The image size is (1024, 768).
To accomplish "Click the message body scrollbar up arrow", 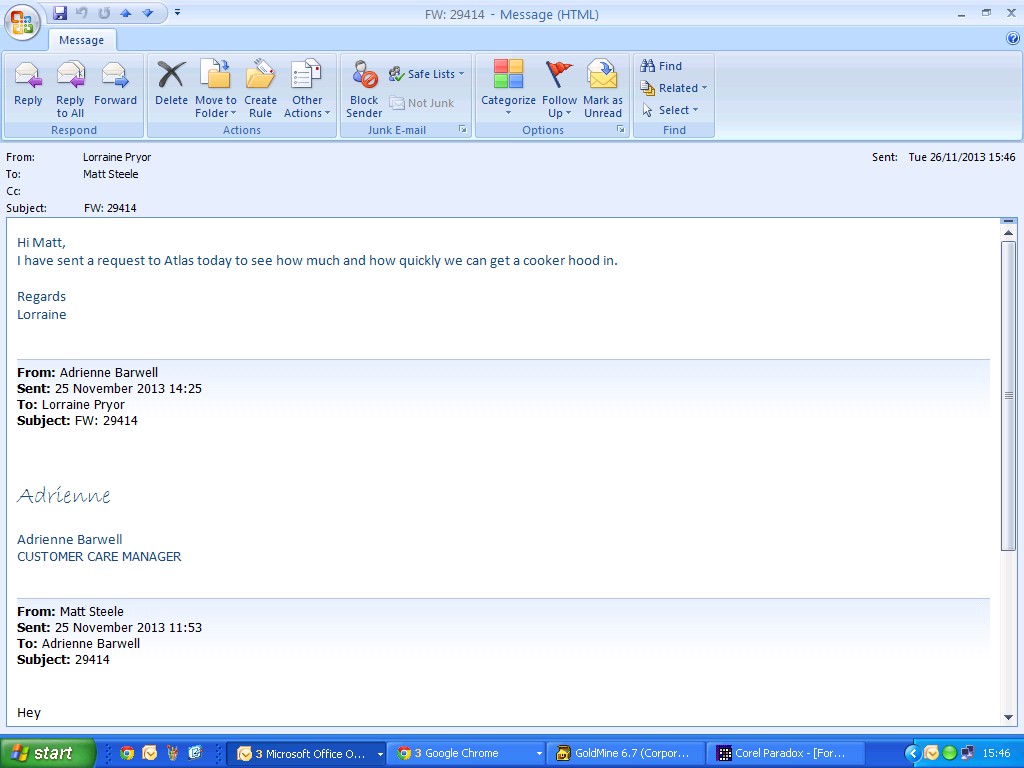I will (1008, 233).
